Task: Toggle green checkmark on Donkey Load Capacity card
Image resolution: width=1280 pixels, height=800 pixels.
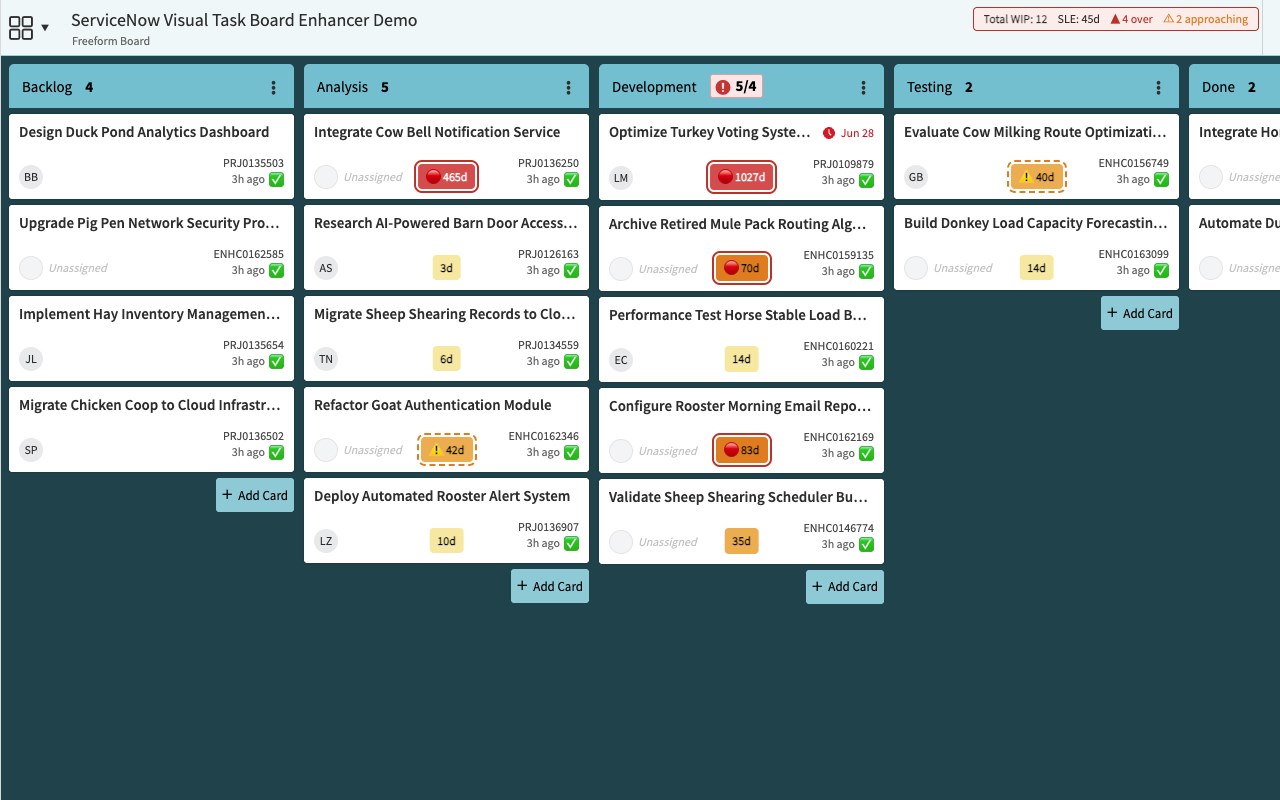Action: (x=1162, y=271)
